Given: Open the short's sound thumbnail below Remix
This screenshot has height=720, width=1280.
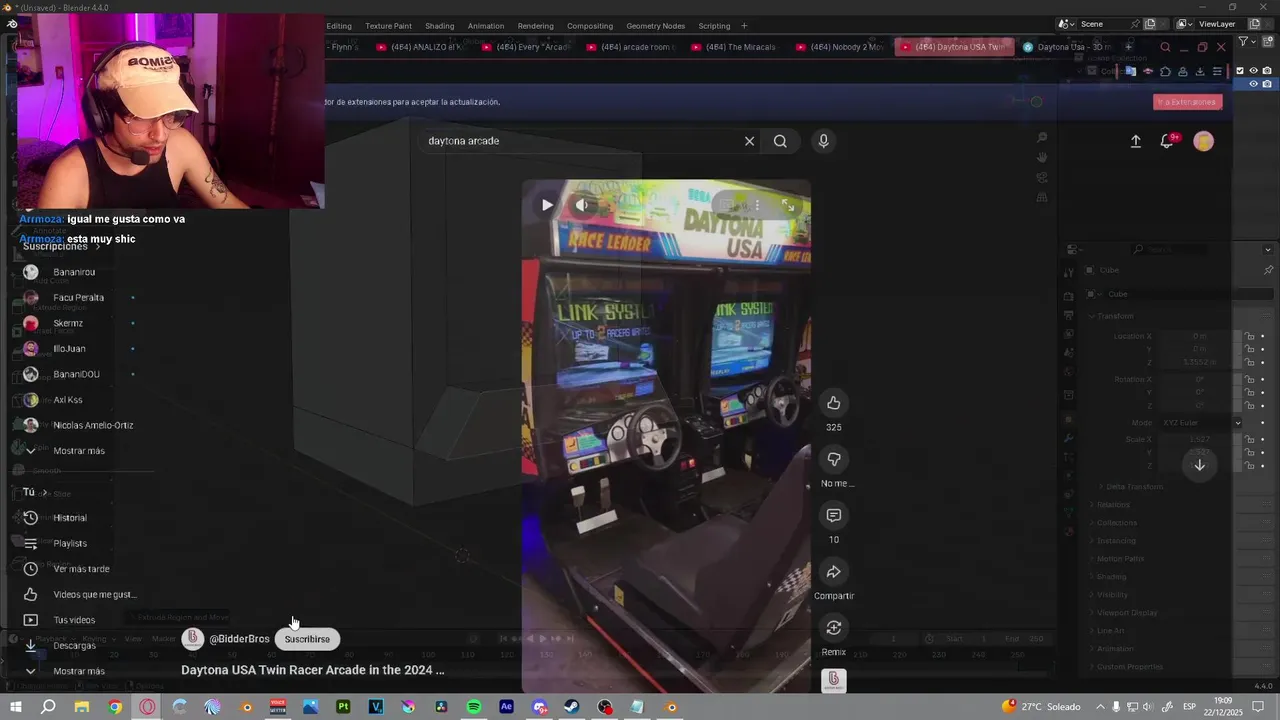Looking at the screenshot, I should [x=833, y=681].
